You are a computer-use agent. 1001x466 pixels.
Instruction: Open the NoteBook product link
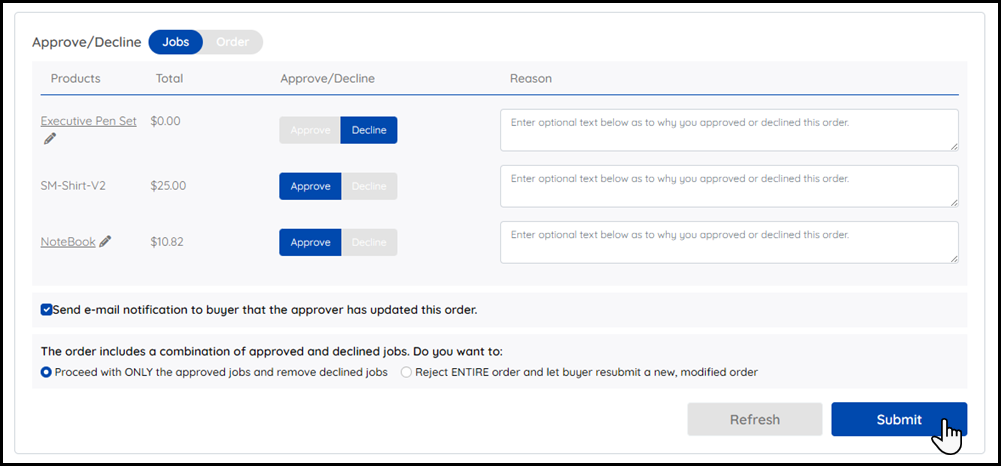point(68,241)
